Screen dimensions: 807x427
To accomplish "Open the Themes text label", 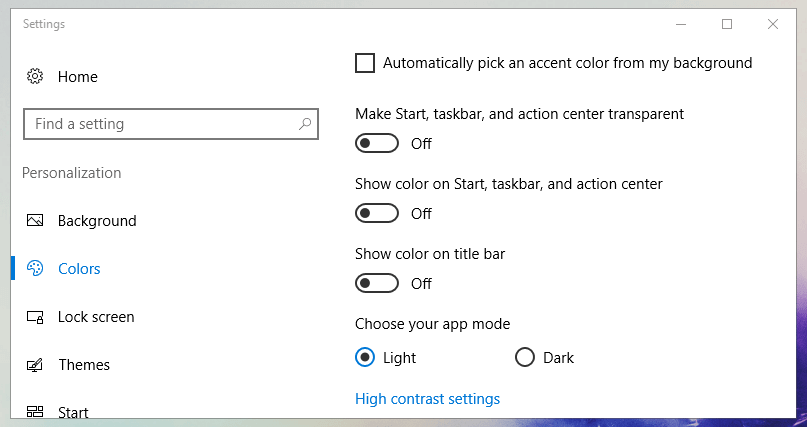I will [84, 365].
